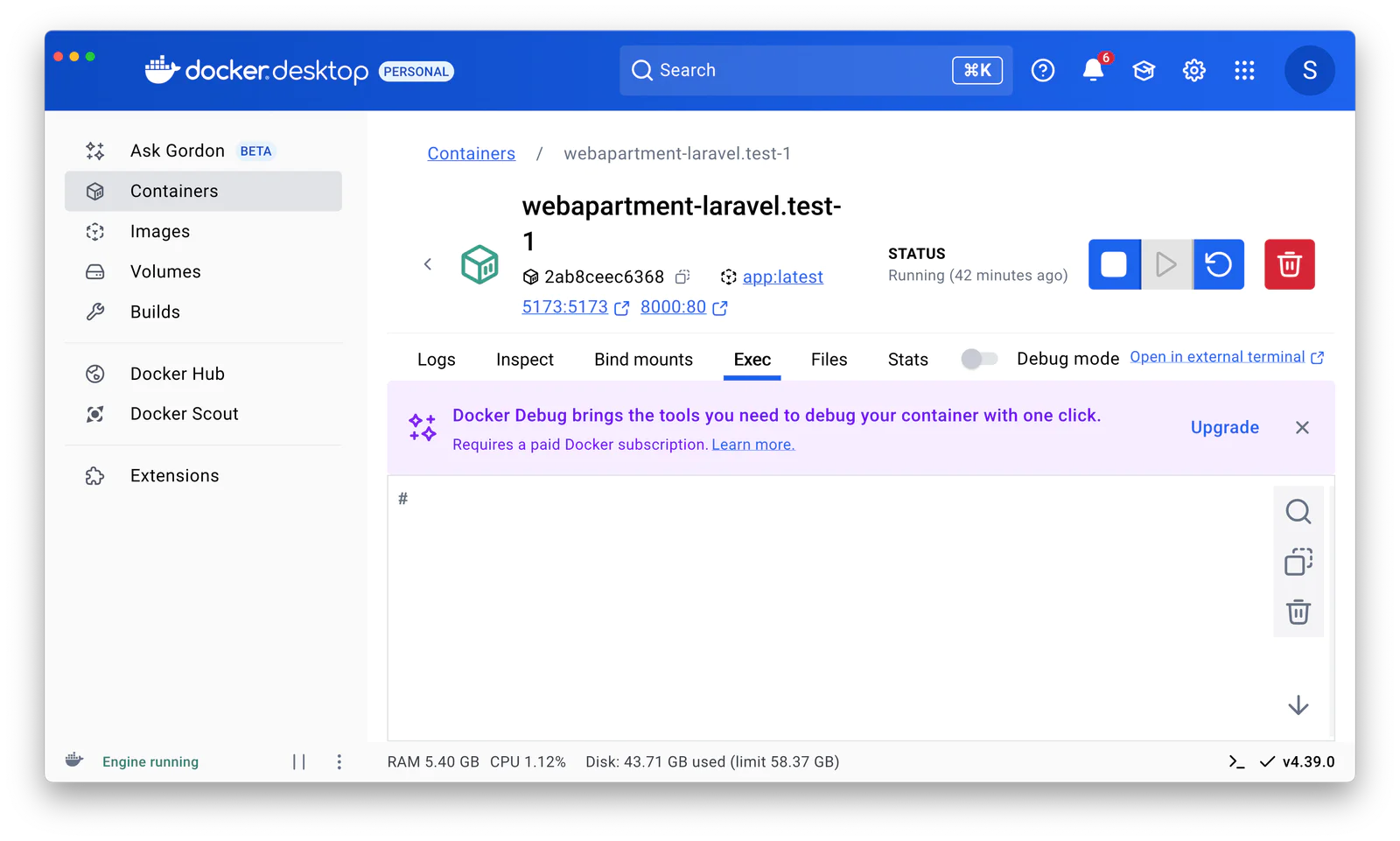
Task: Click the Start play button
Action: (x=1165, y=264)
